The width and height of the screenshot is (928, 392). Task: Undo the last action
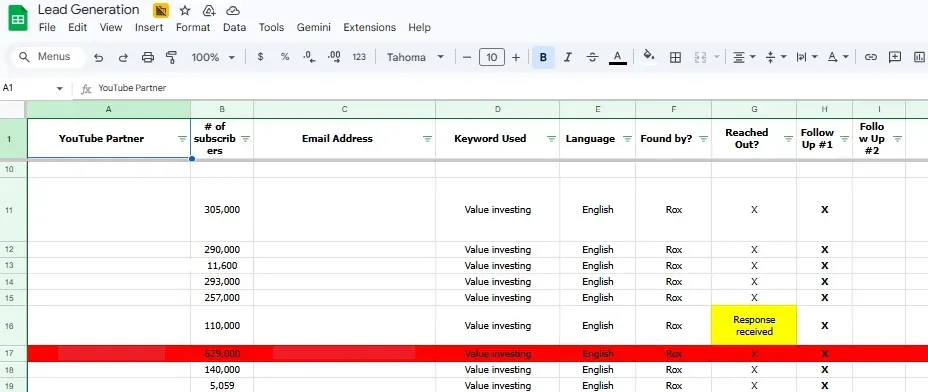coord(99,57)
